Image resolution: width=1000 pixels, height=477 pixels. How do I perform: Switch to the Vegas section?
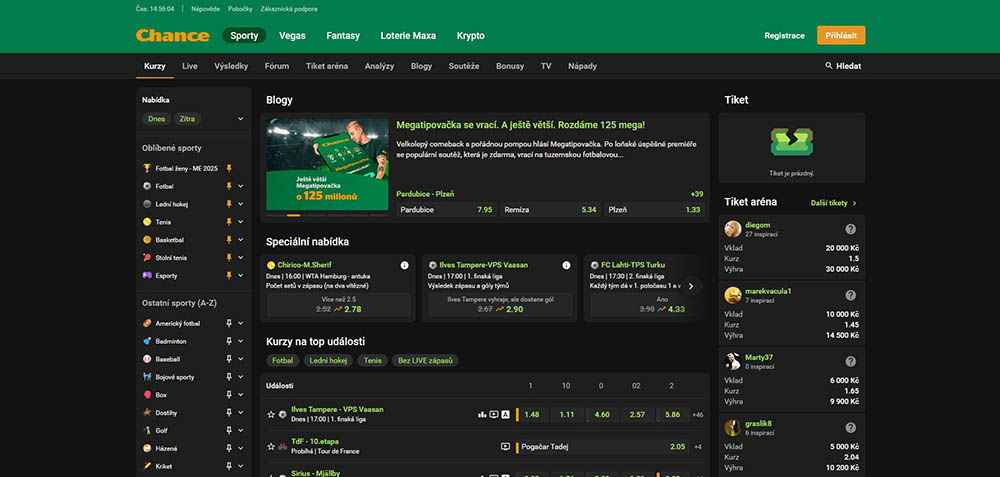click(292, 35)
